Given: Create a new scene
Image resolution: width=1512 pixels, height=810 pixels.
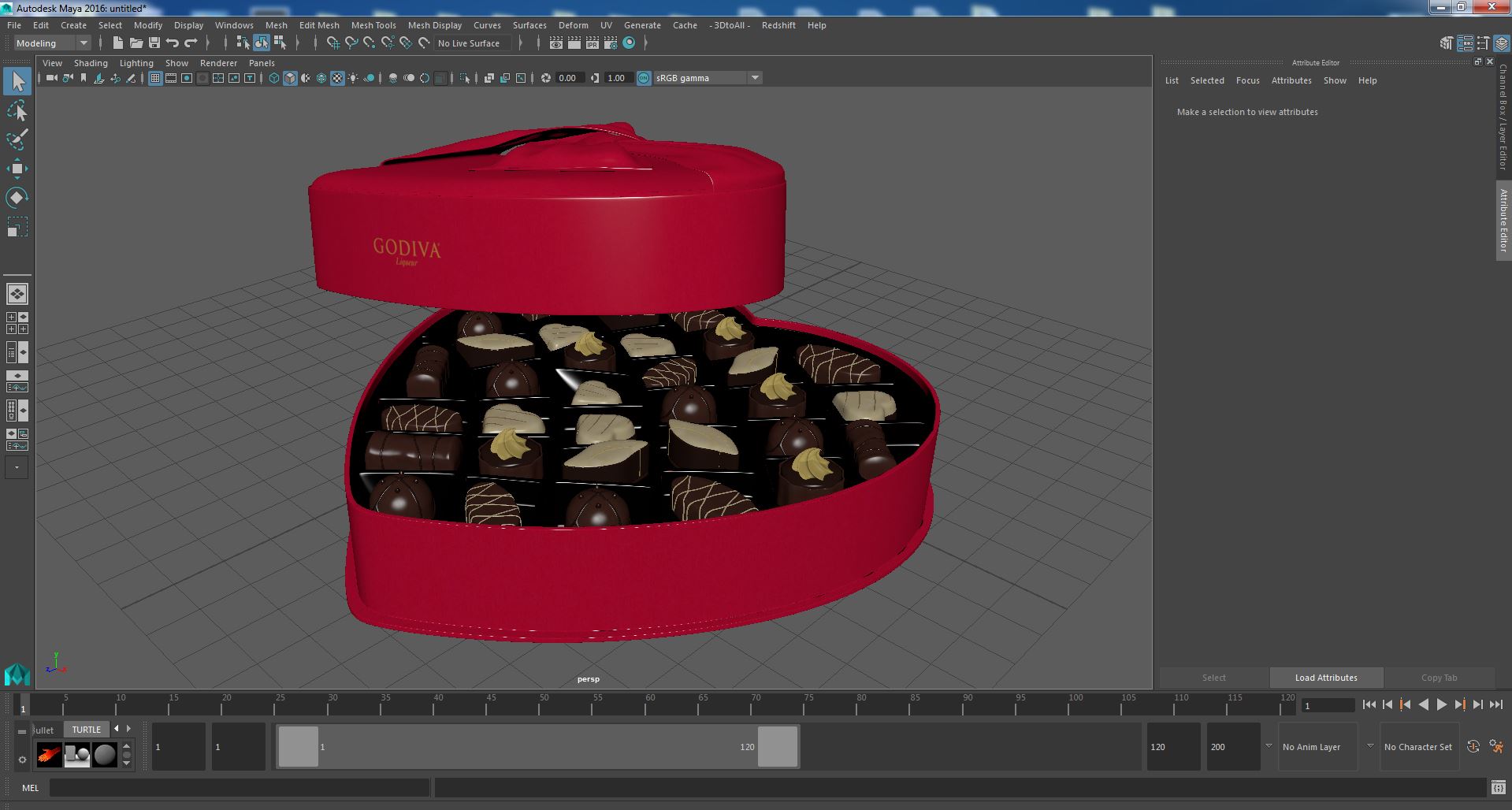Looking at the screenshot, I should tap(117, 43).
